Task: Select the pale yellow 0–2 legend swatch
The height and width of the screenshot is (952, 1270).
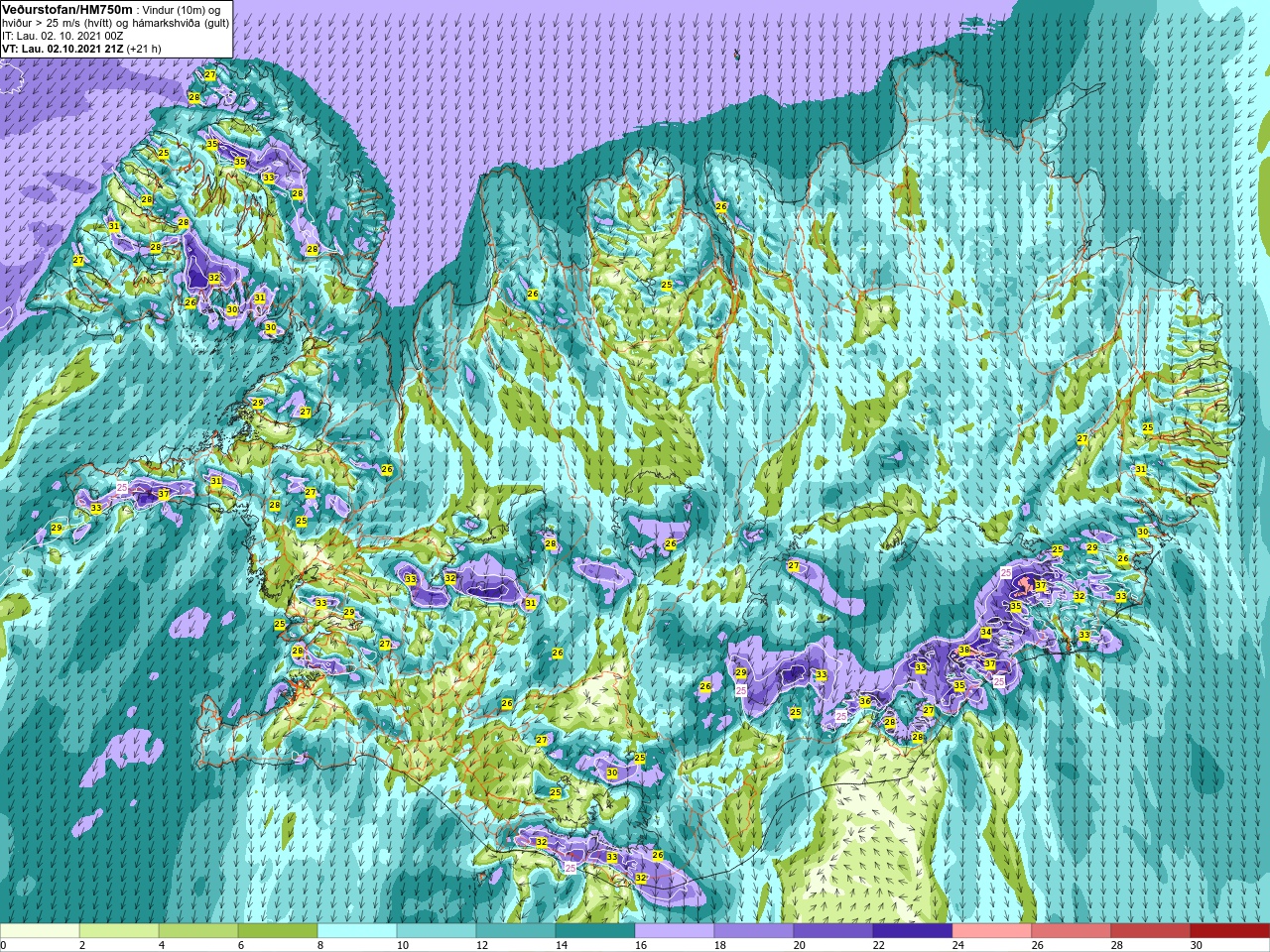Action: pyautogui.click(x=40, y=932)
